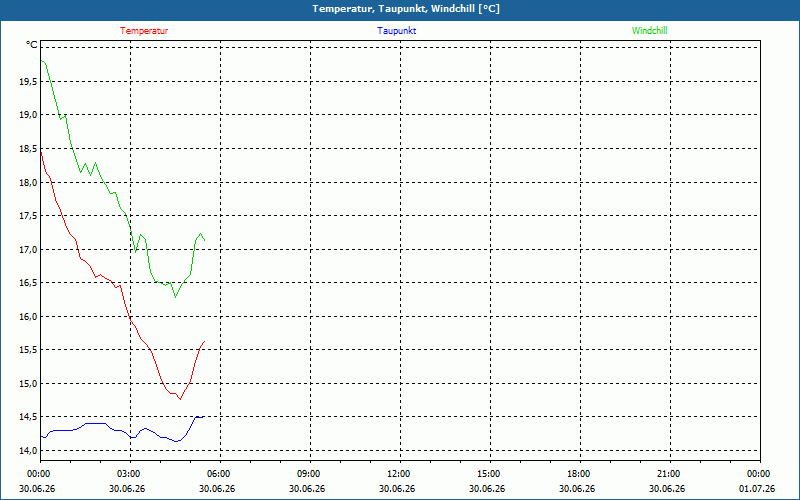Click the 18,0 y-axis value

click(x=29, y=182)
